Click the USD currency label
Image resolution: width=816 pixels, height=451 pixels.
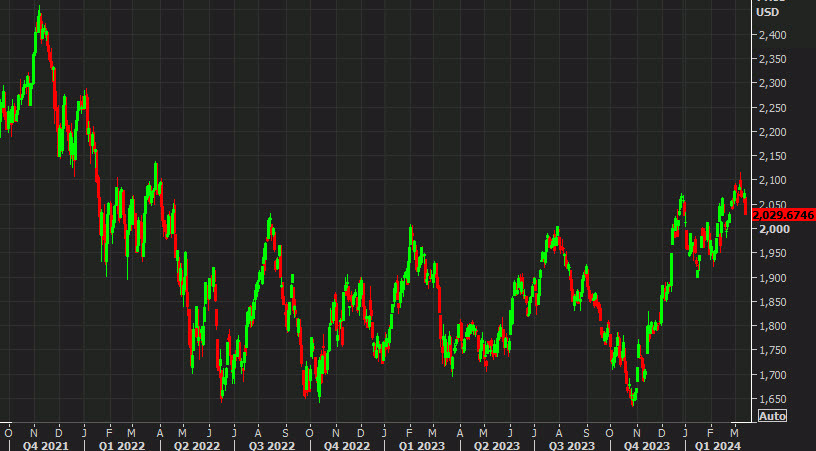(768, 13)
